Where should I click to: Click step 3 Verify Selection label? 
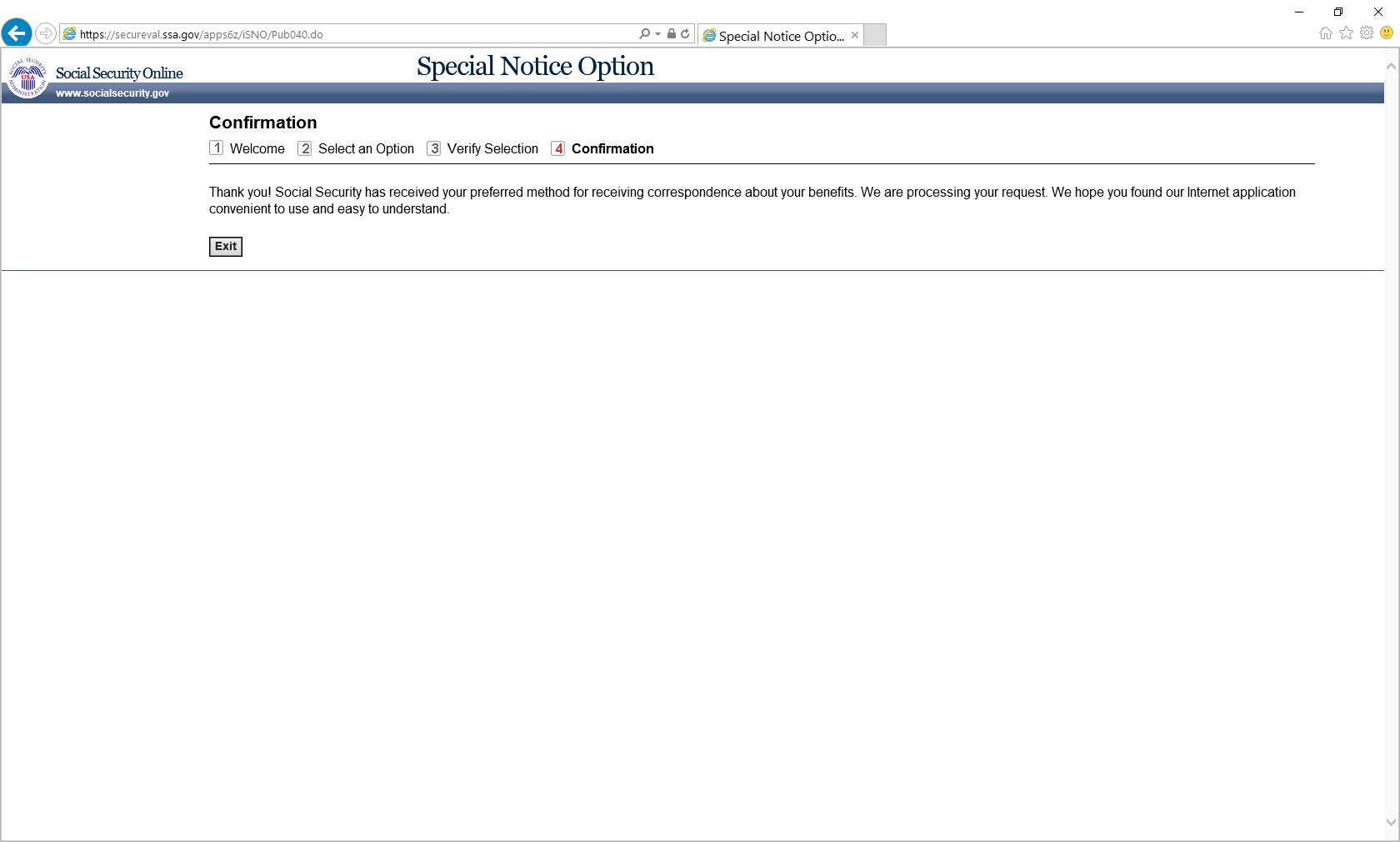pos(492,148)
